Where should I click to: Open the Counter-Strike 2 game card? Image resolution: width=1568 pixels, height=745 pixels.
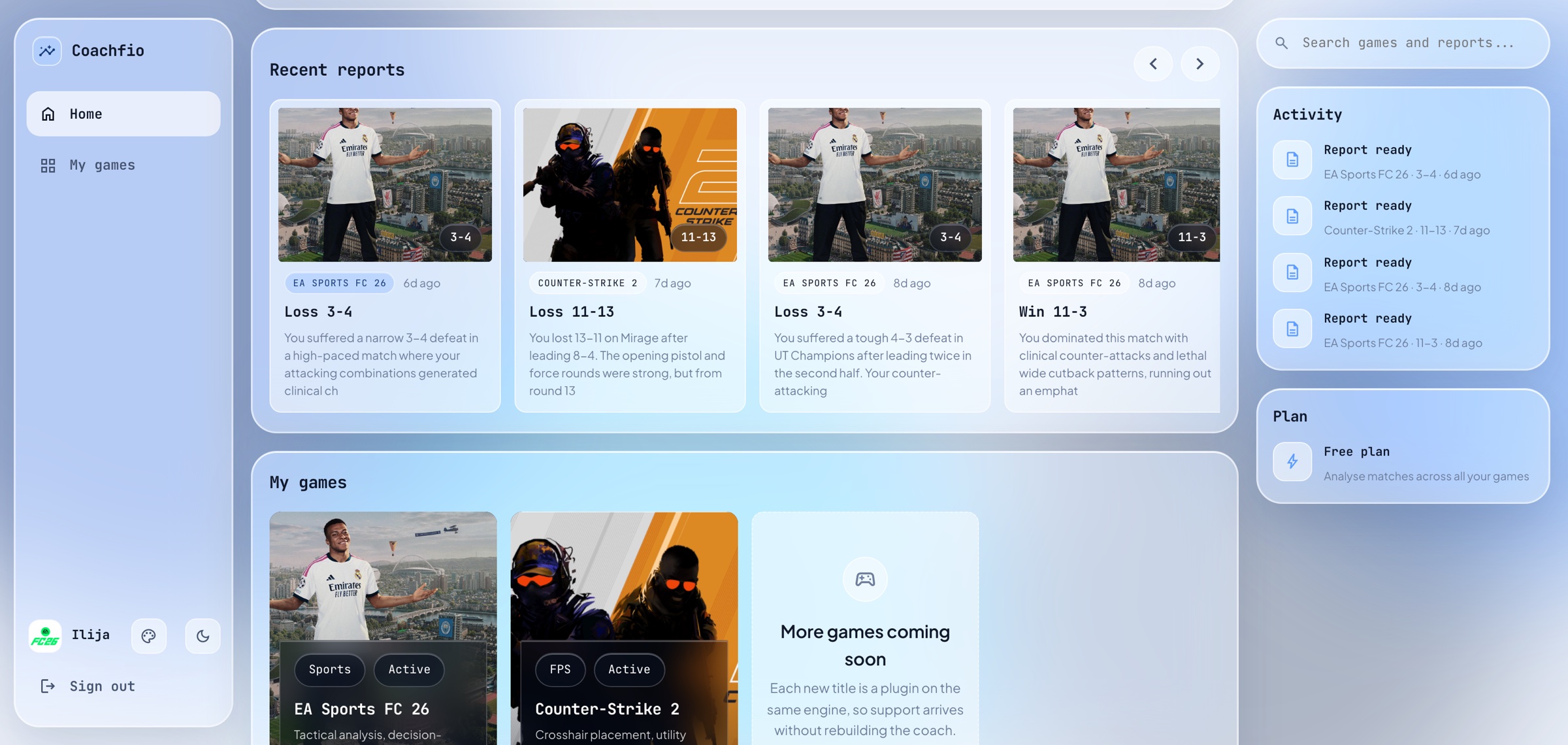(x=625, y=628)
